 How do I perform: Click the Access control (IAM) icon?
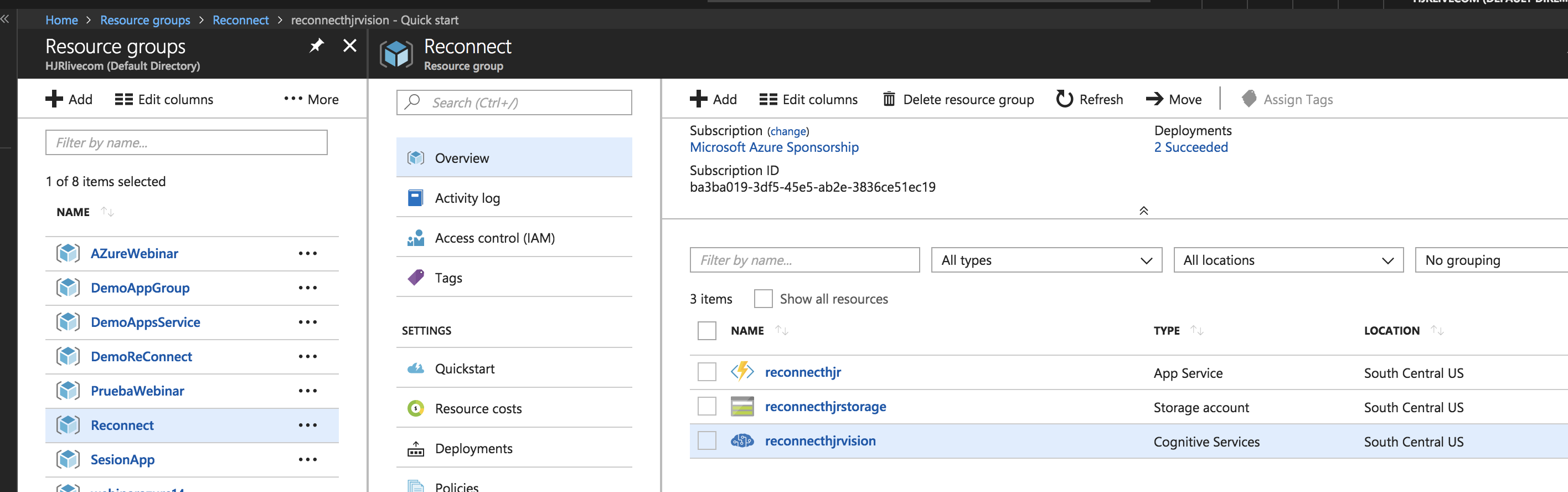[x=416, y=238]
